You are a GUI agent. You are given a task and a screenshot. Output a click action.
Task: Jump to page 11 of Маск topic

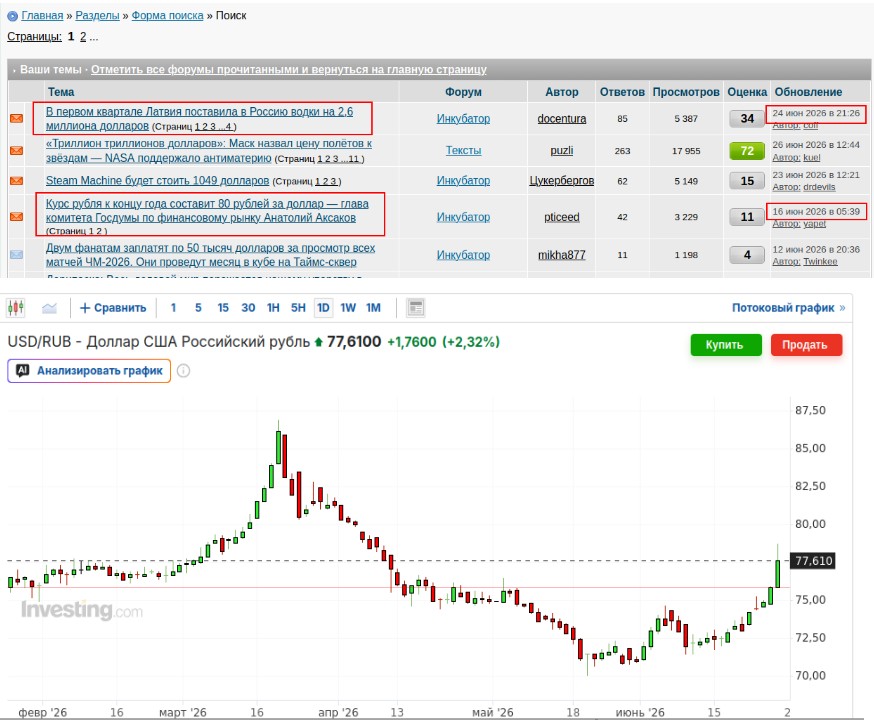click(355, 159)
